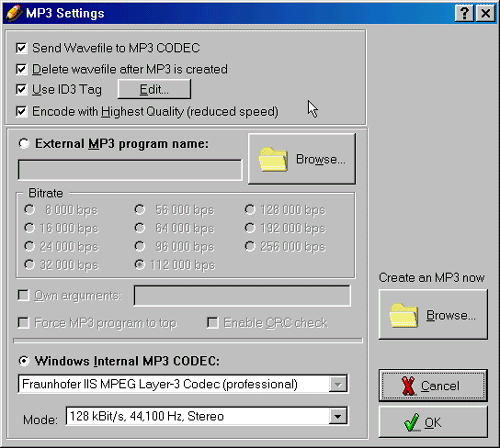Select 64 000 bps bitrate
Viewport: 500px width, 448px height.
[140, 228]
